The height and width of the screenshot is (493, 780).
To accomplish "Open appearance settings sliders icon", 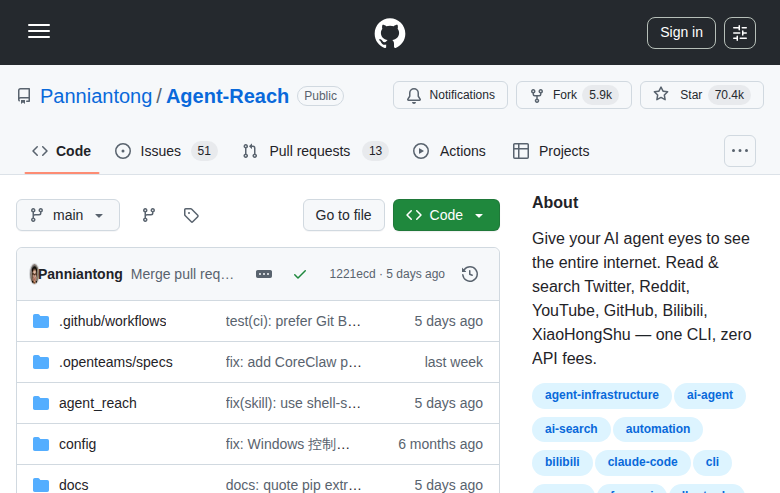I will pyautogui.click(x=740, y=33).
